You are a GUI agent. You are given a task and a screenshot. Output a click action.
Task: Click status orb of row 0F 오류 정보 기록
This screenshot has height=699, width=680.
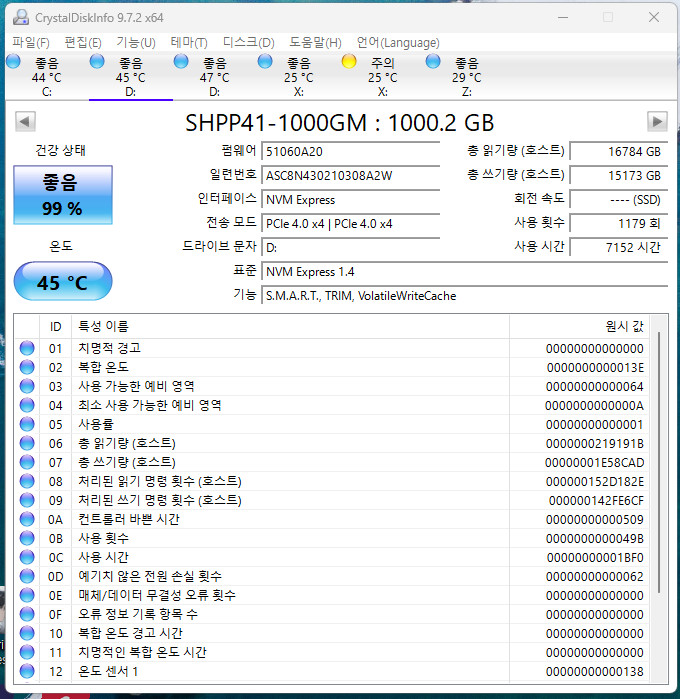coord(27,615)
